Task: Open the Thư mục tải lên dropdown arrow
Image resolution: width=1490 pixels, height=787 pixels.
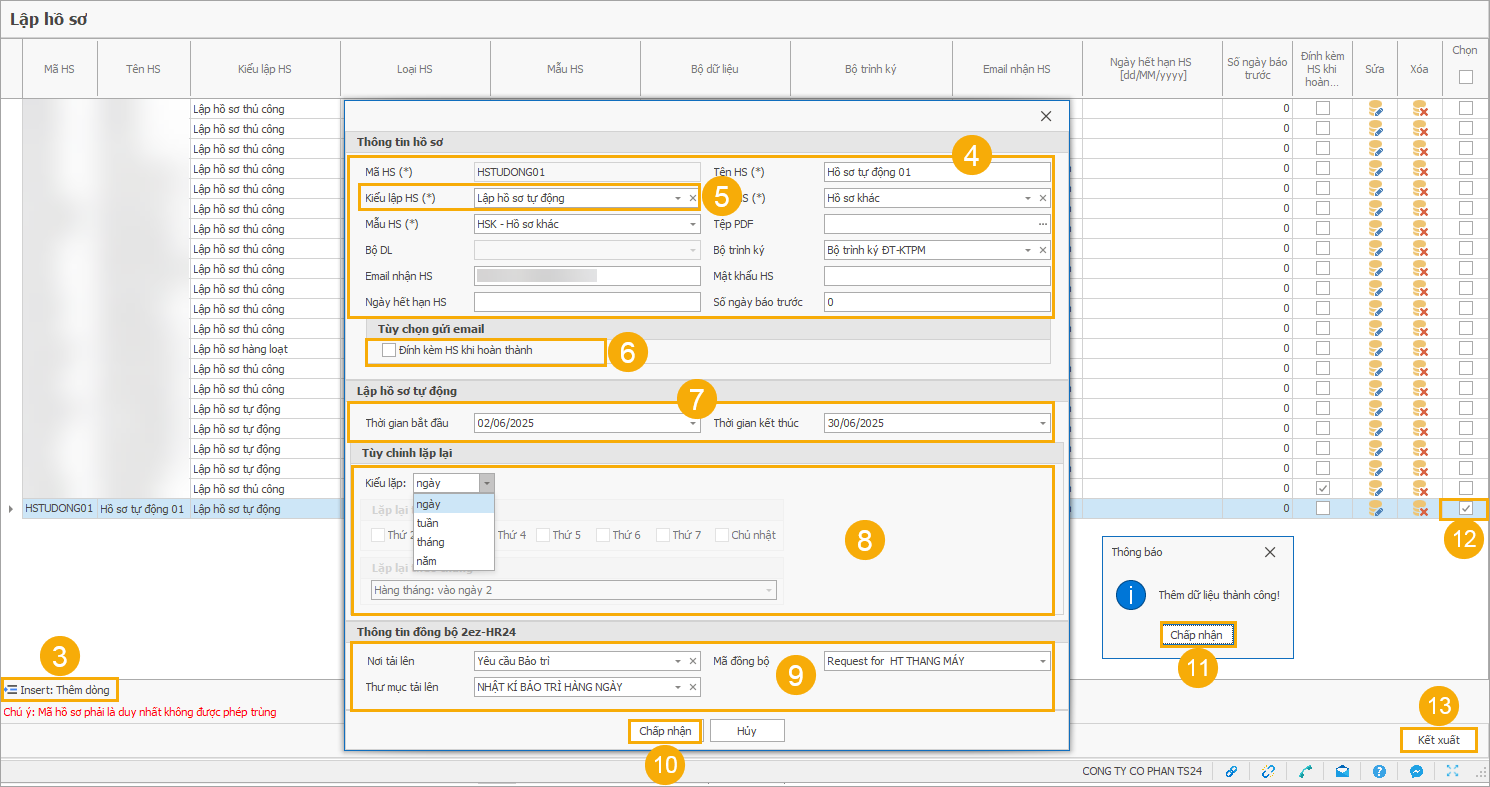Action: [677, 687]
